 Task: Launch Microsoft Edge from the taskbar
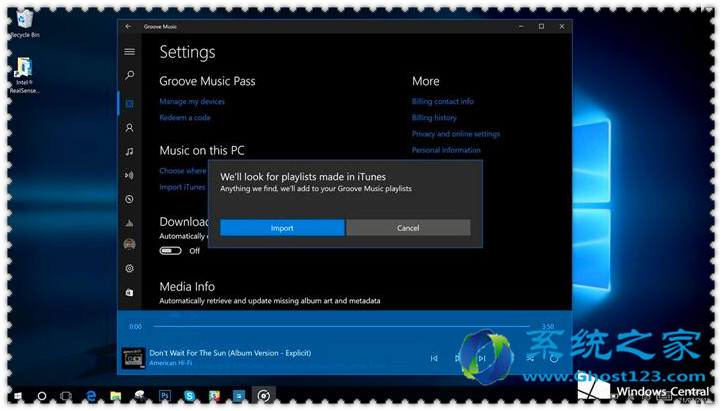tap(91, 396)
